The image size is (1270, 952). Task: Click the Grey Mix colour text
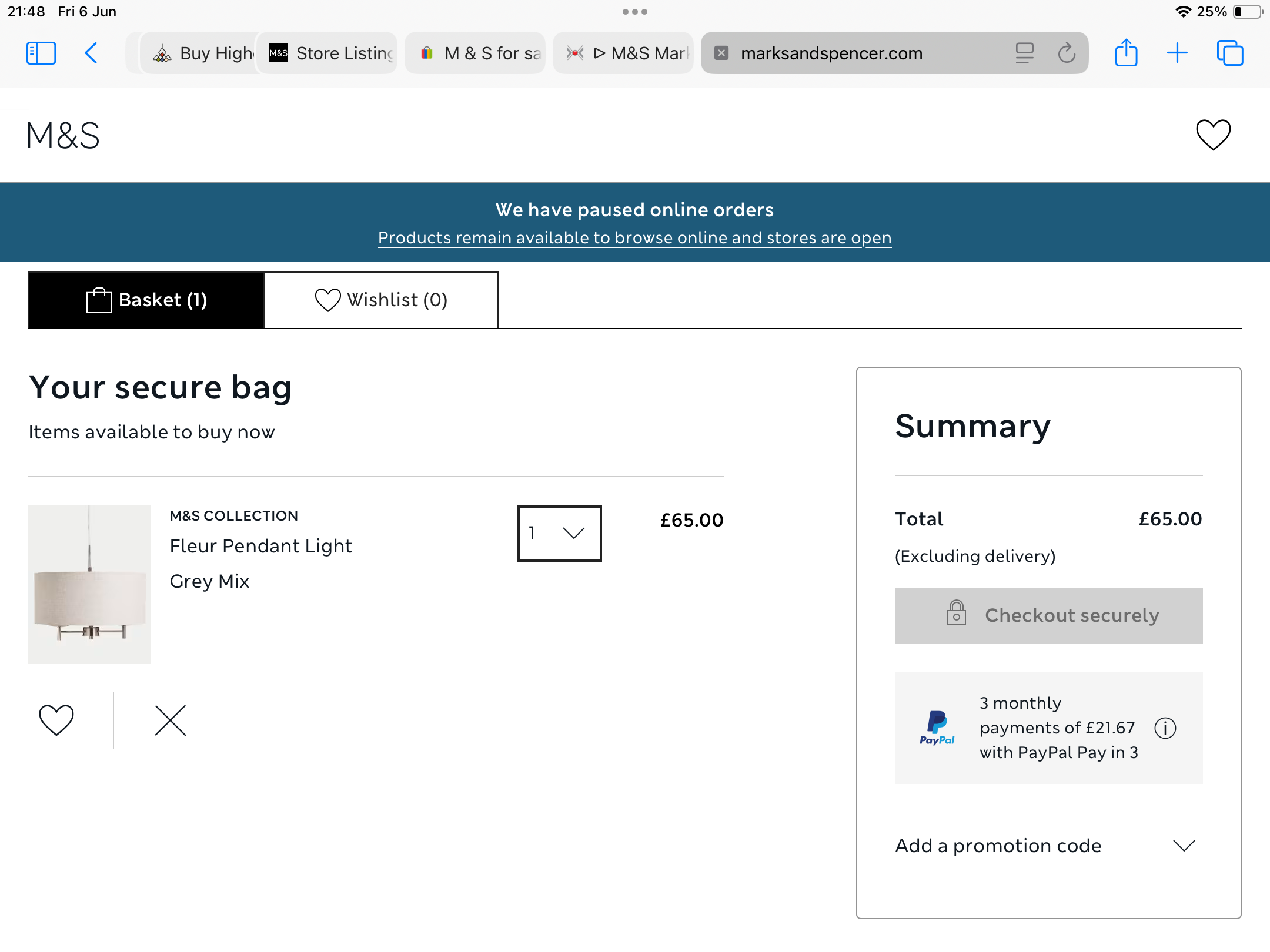tap(209, 581)
